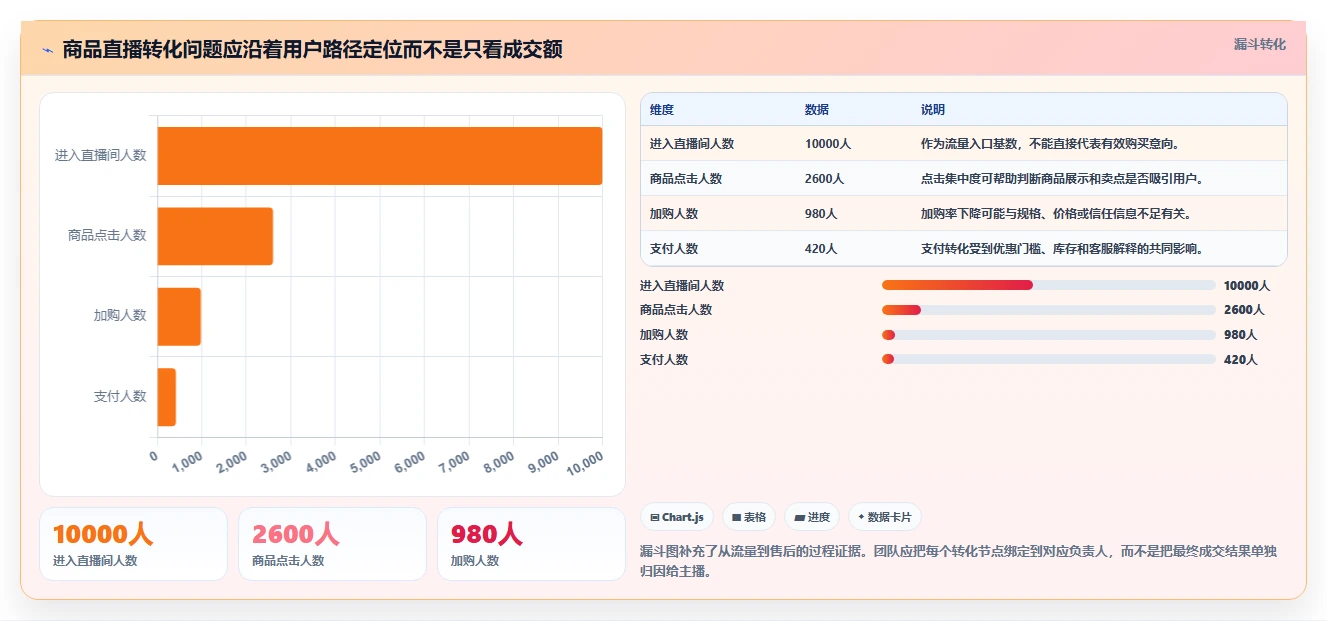Select the 数据卡片 chip

[884, 517]
